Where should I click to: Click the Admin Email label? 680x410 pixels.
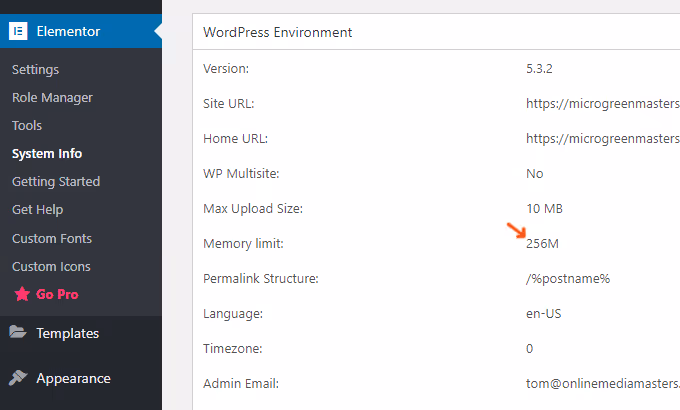click(x=241, y=384)
